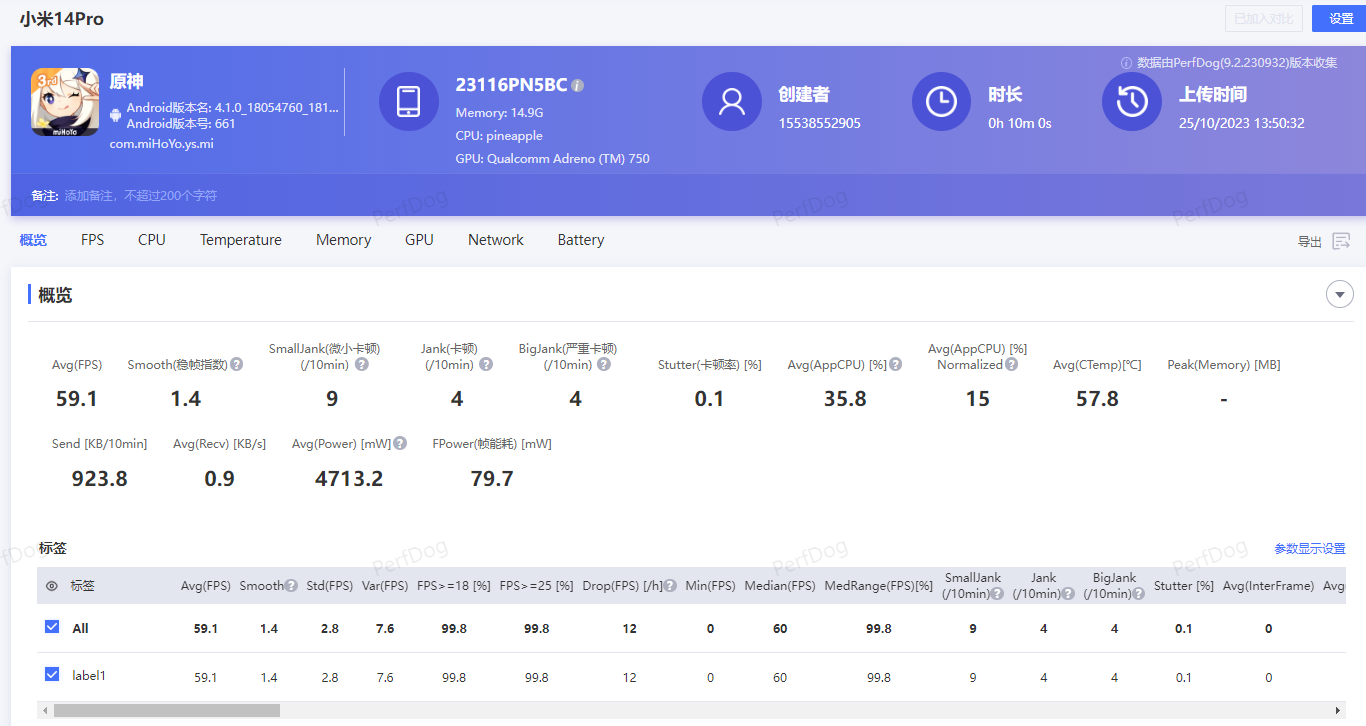The image size is (1366, 726).
Task: Click the export icon next to 导出
Action: click(x=1341, y=241)
